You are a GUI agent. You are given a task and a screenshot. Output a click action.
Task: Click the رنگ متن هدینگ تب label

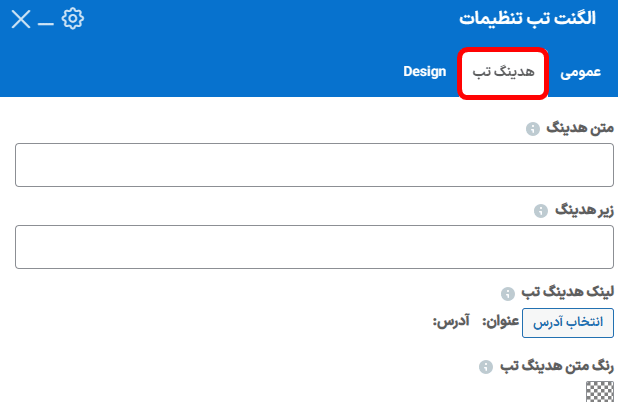tap(557, 366)
